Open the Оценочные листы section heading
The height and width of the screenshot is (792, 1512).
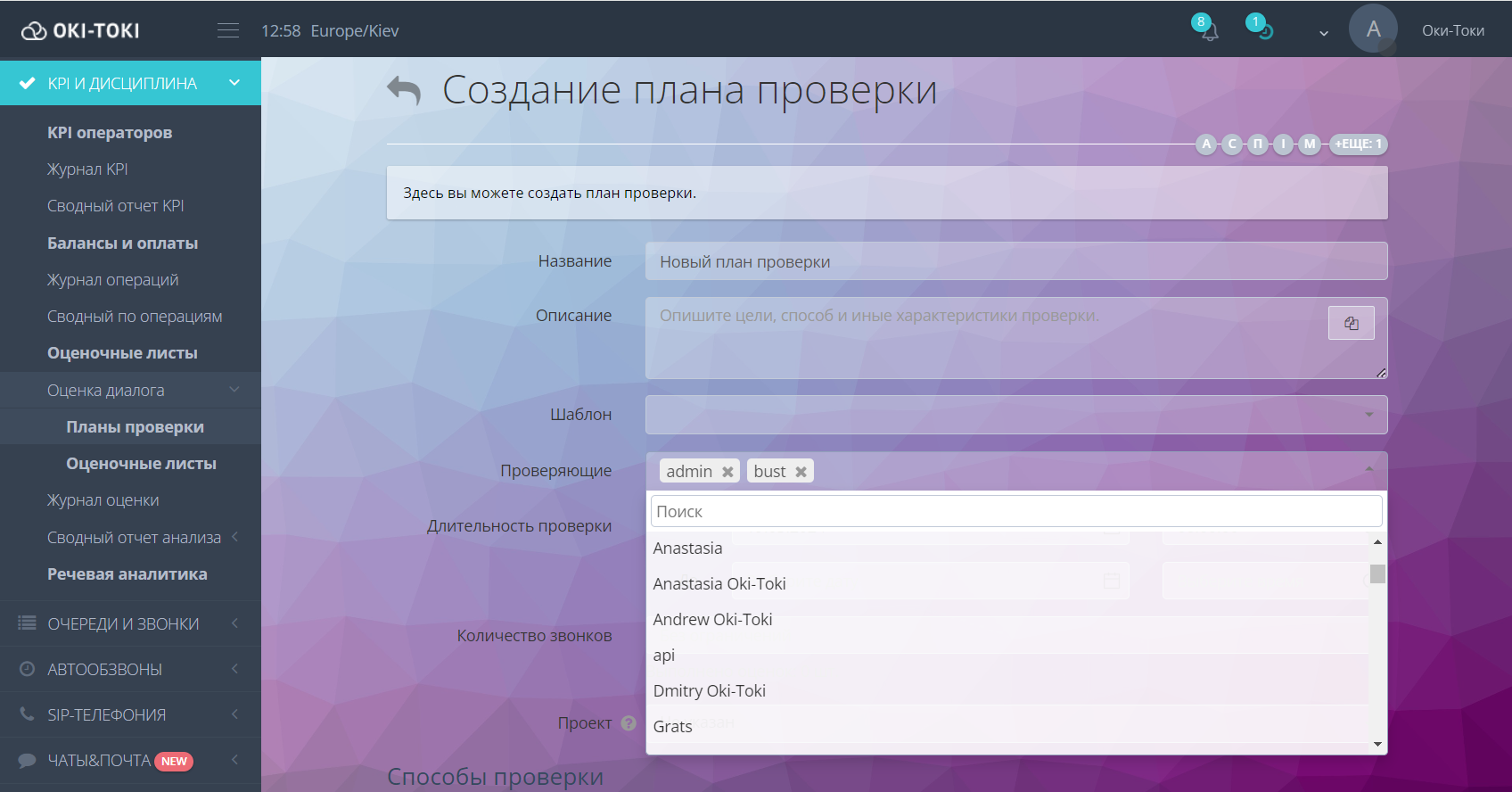point(123,353)
